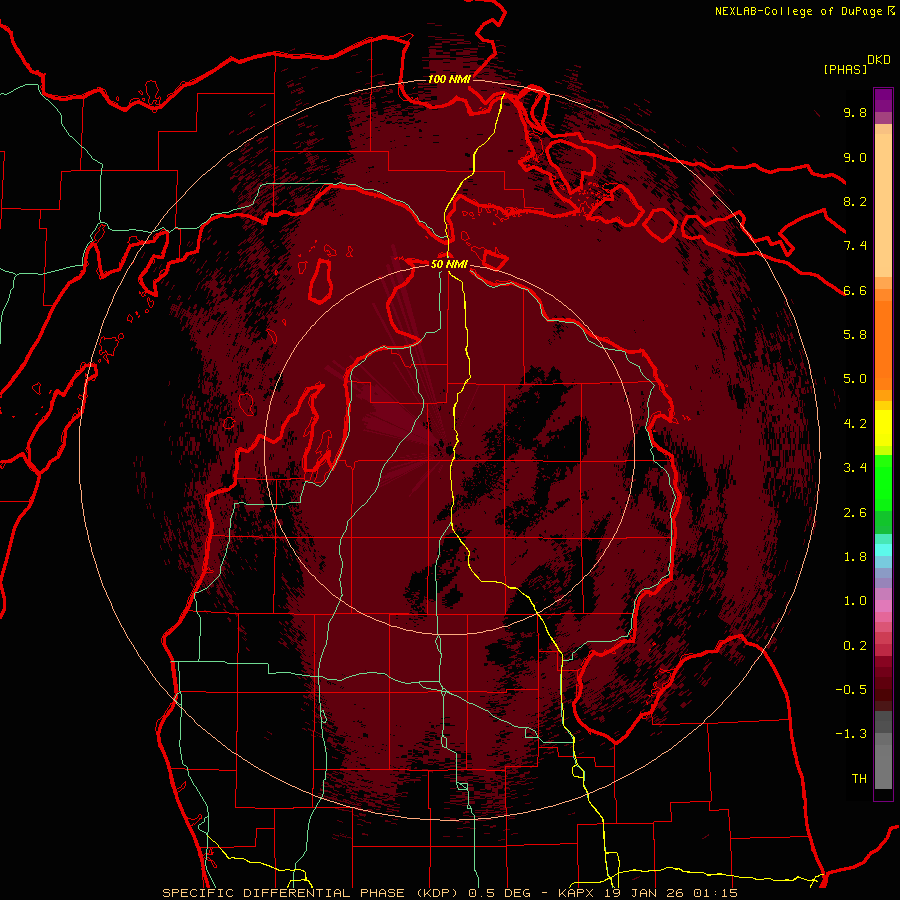Pick the cyan band in color scale
900x900 pixels.
[883, 550]
